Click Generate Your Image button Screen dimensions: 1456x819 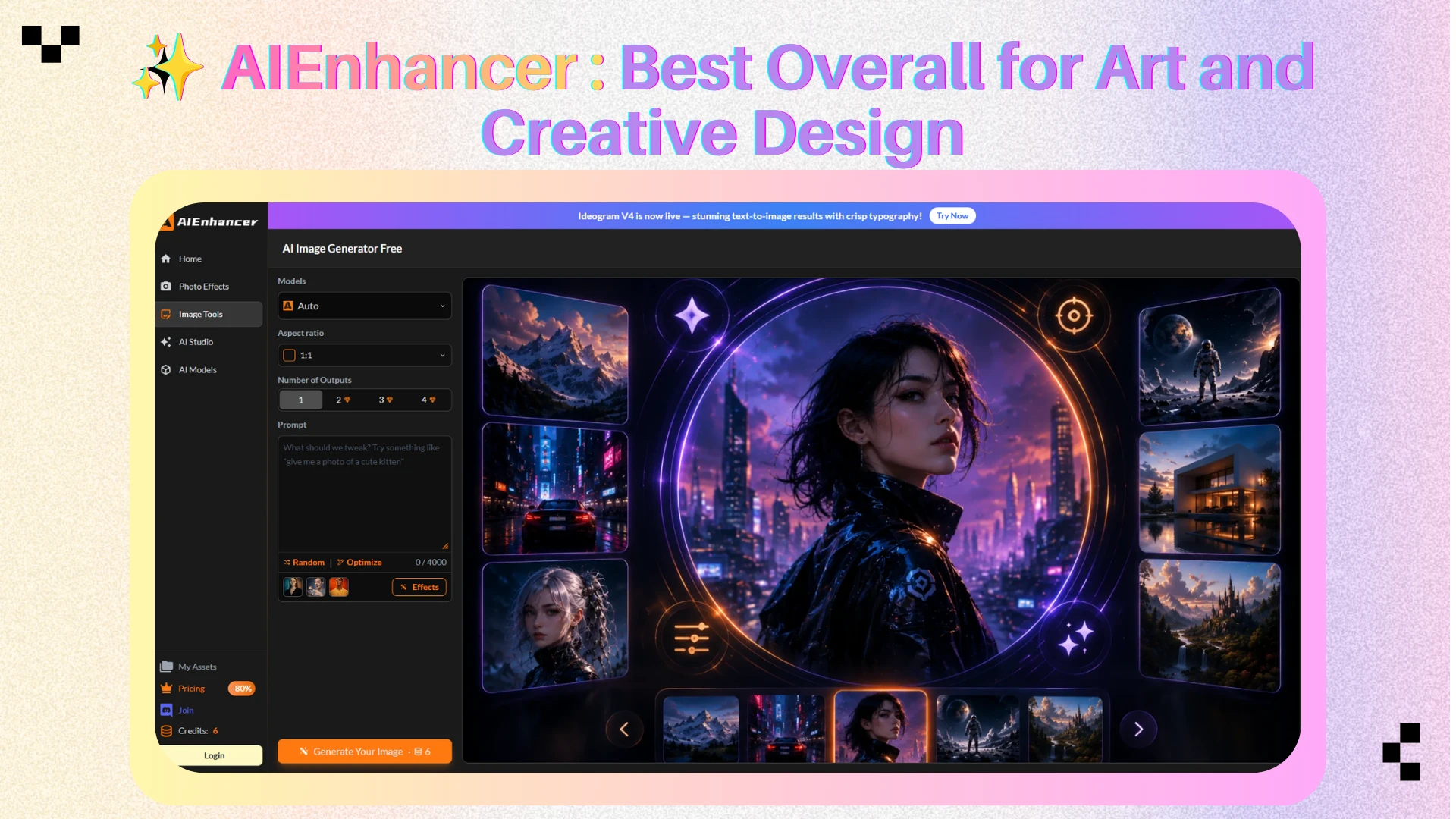coord(365,752)
